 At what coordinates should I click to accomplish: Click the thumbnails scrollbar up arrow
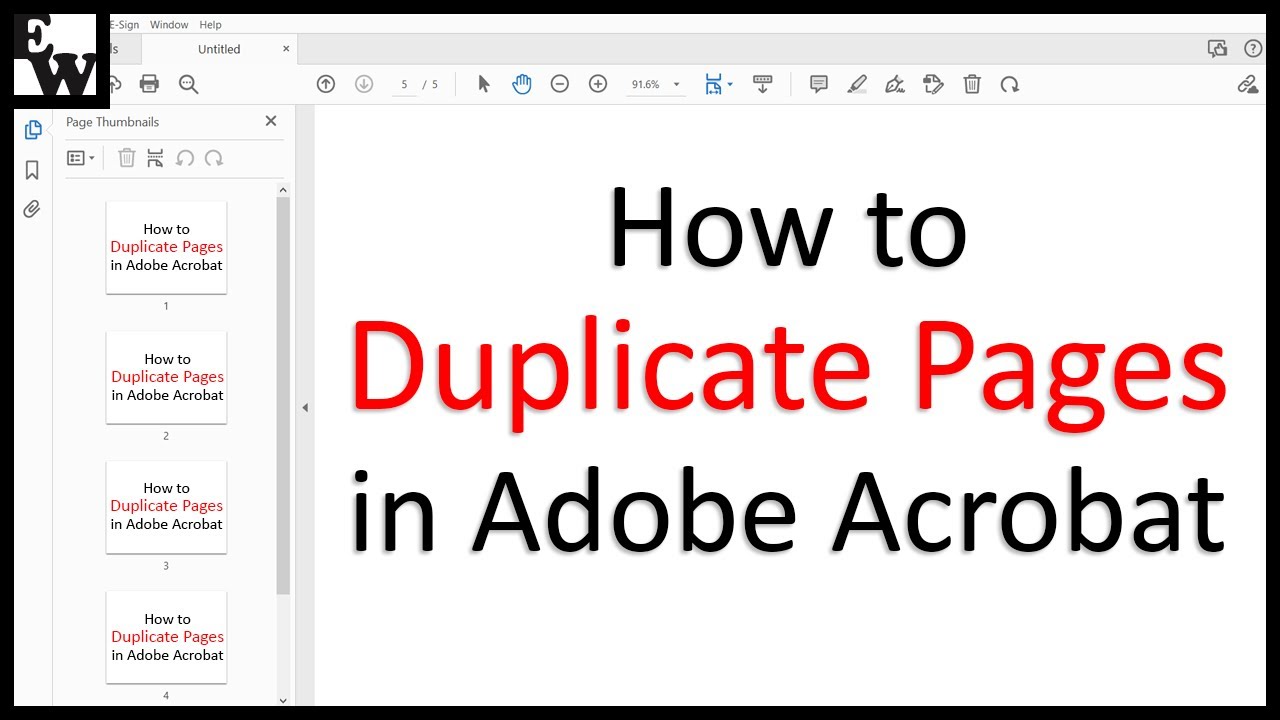(283, 189)
